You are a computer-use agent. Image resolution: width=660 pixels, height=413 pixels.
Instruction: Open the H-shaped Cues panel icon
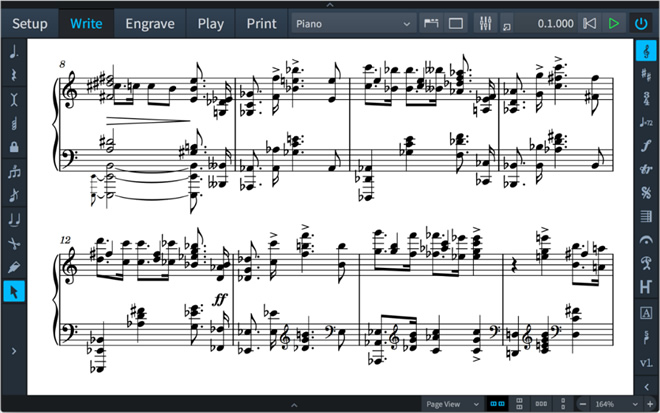point(646,287)
